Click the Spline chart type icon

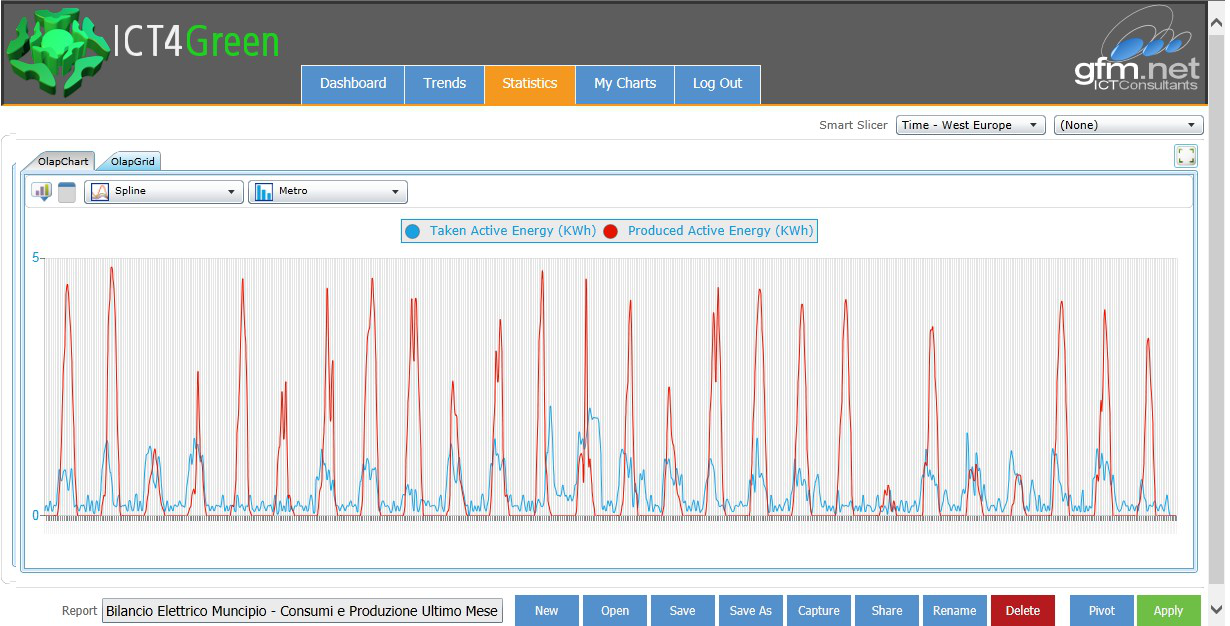(x=100, y=192)
